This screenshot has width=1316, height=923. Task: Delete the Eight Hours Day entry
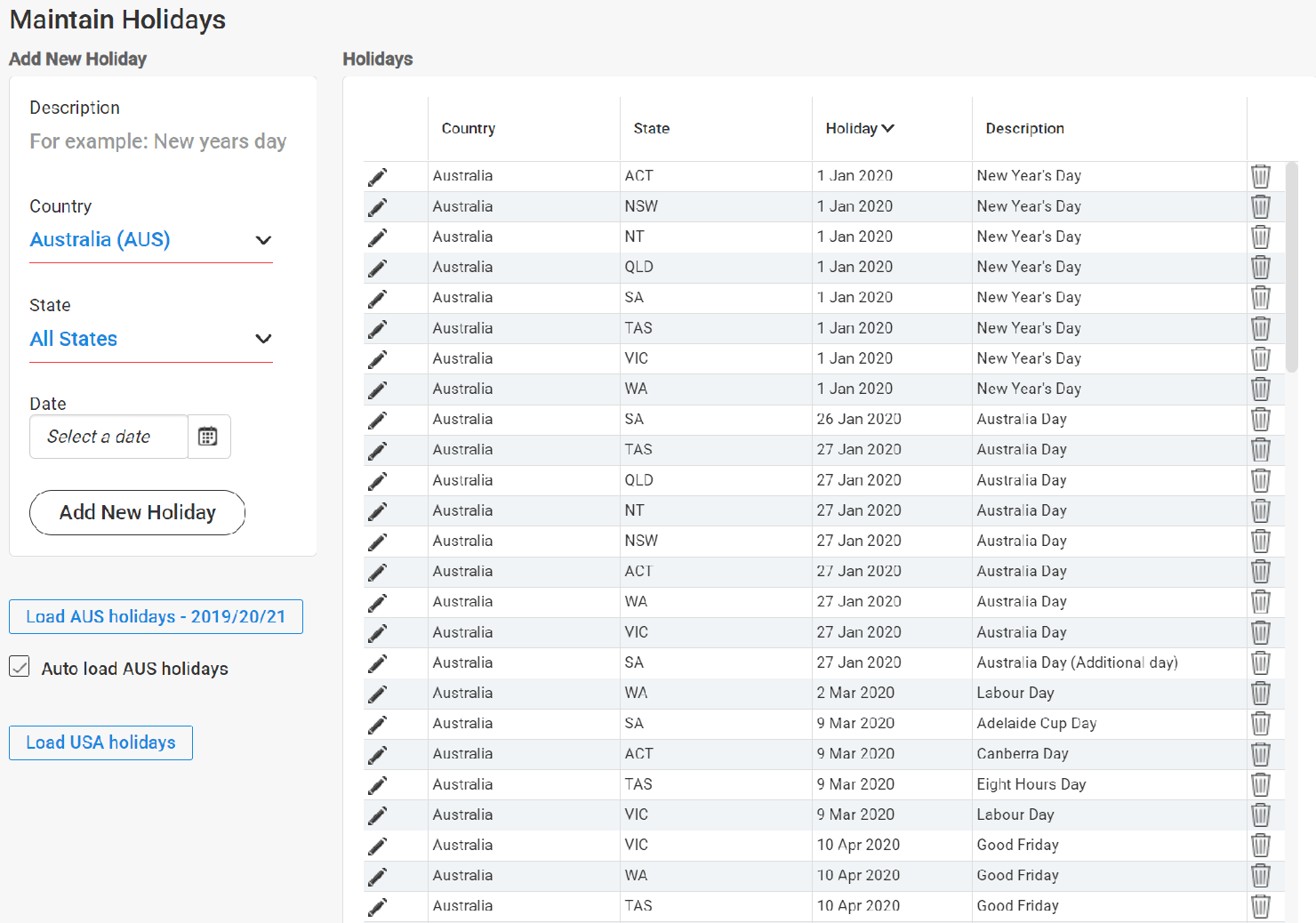click(1261, 784)
